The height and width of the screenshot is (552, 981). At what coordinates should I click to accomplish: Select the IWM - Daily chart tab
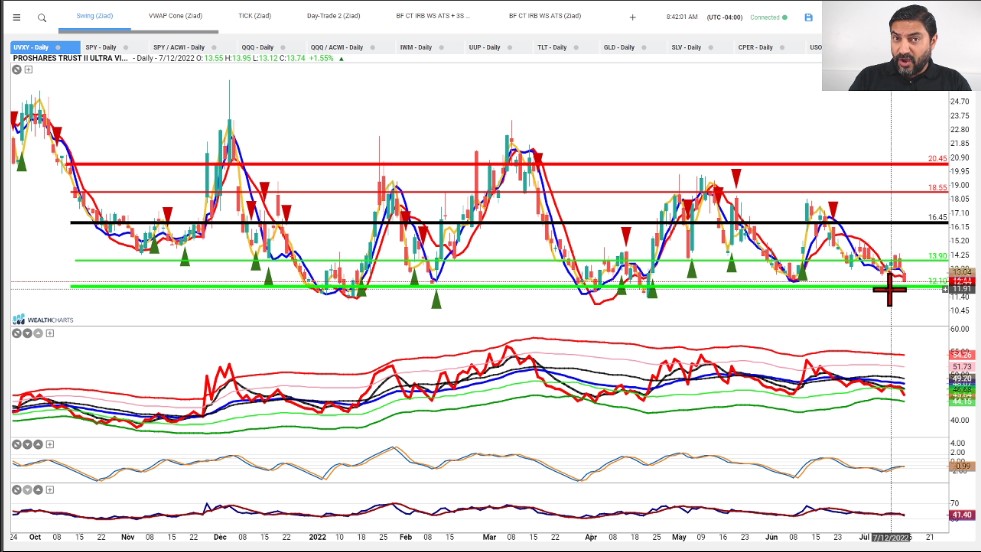pos(416,48)
